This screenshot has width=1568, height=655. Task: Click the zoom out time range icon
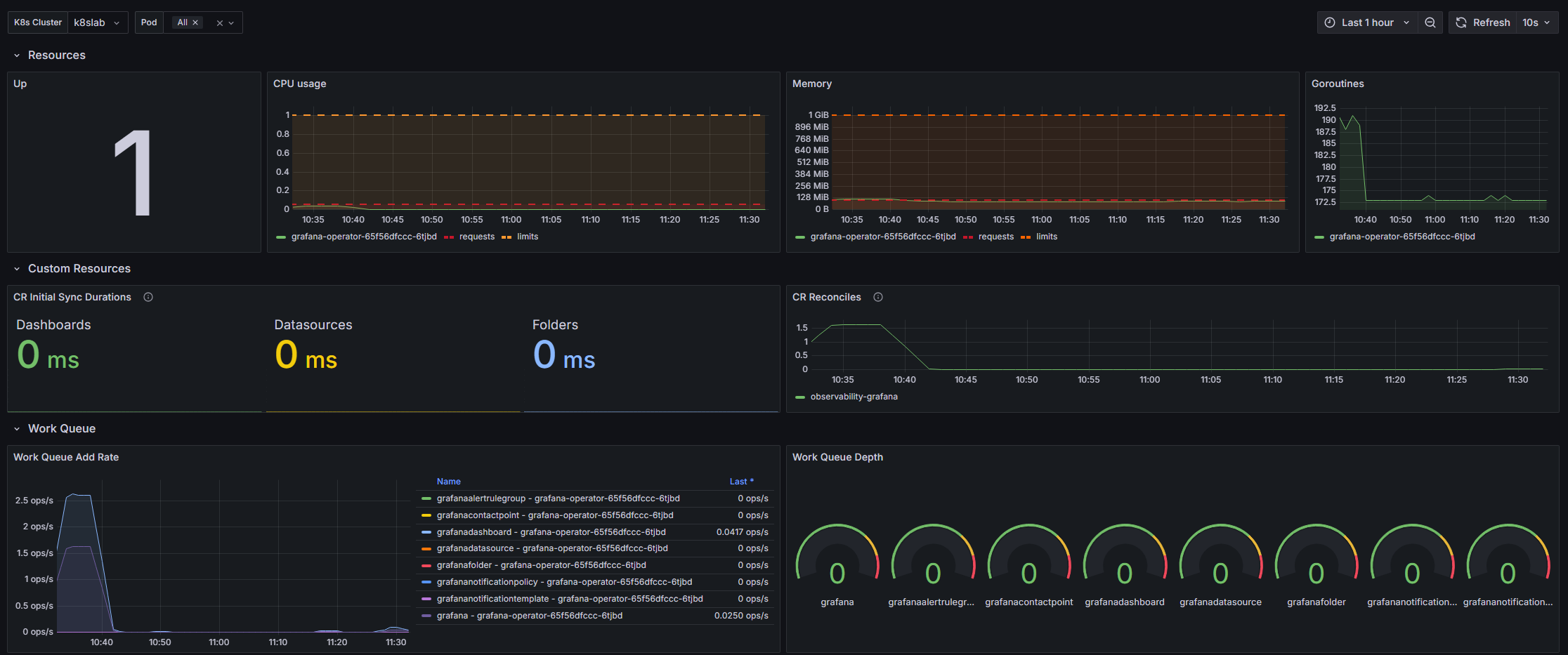coord(1430,22)
